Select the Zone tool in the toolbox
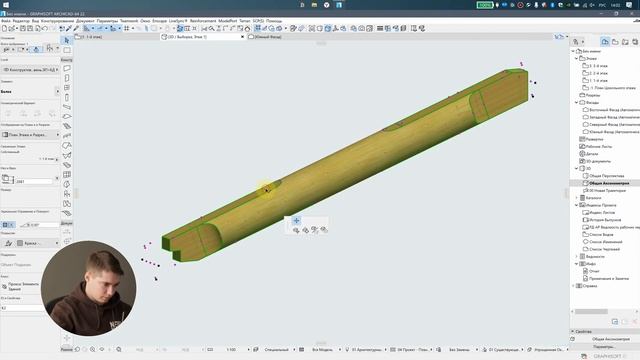The width and height of the screenshot is (640, 360). [x=67, y=204]
